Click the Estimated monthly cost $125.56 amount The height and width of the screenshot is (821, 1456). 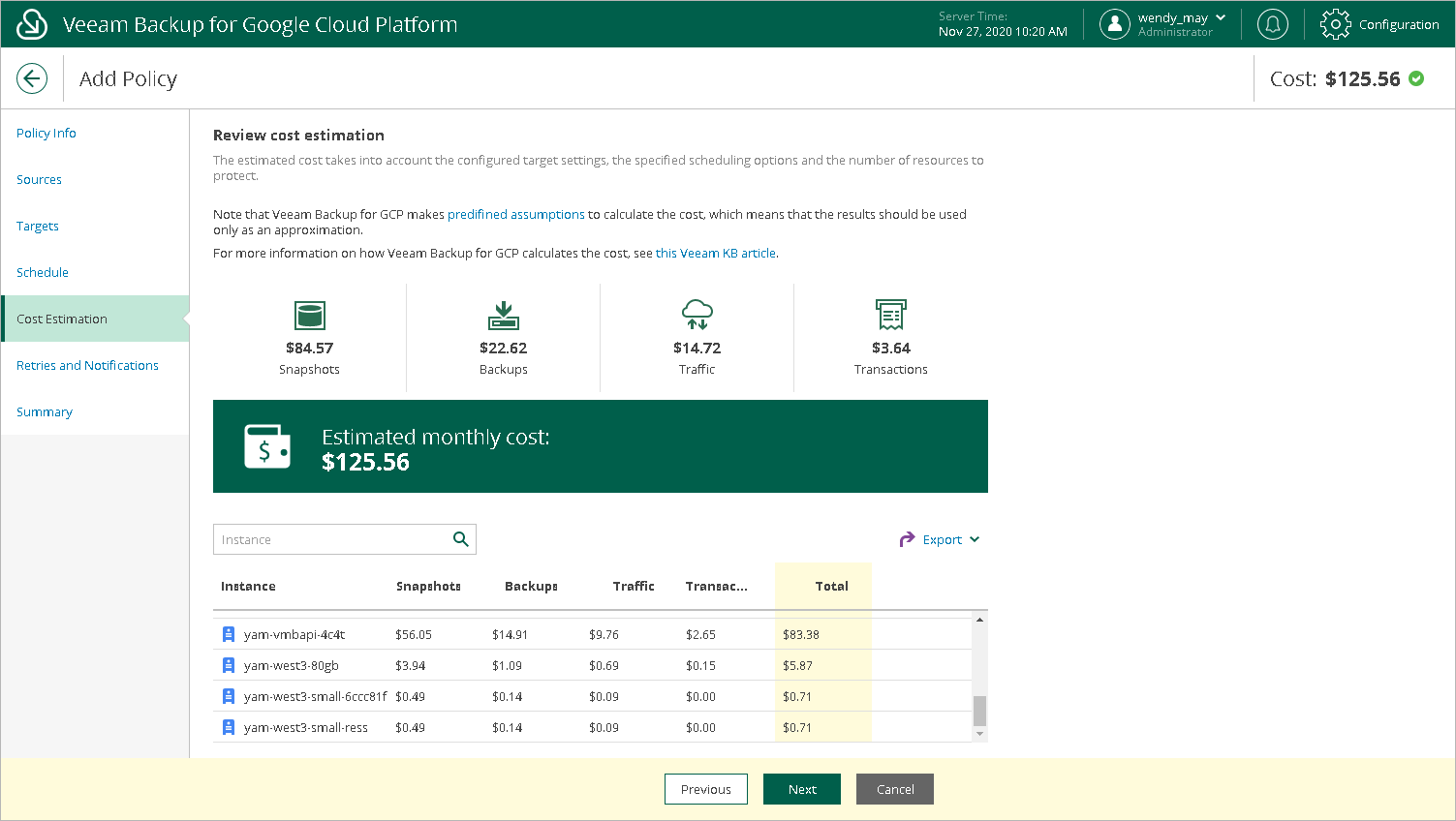366,462
